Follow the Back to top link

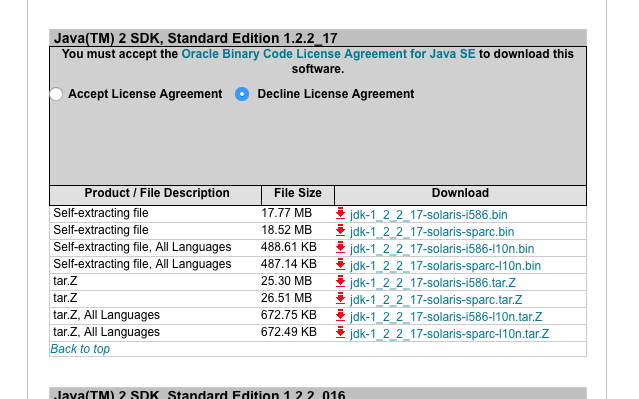[x=80, y=349]
